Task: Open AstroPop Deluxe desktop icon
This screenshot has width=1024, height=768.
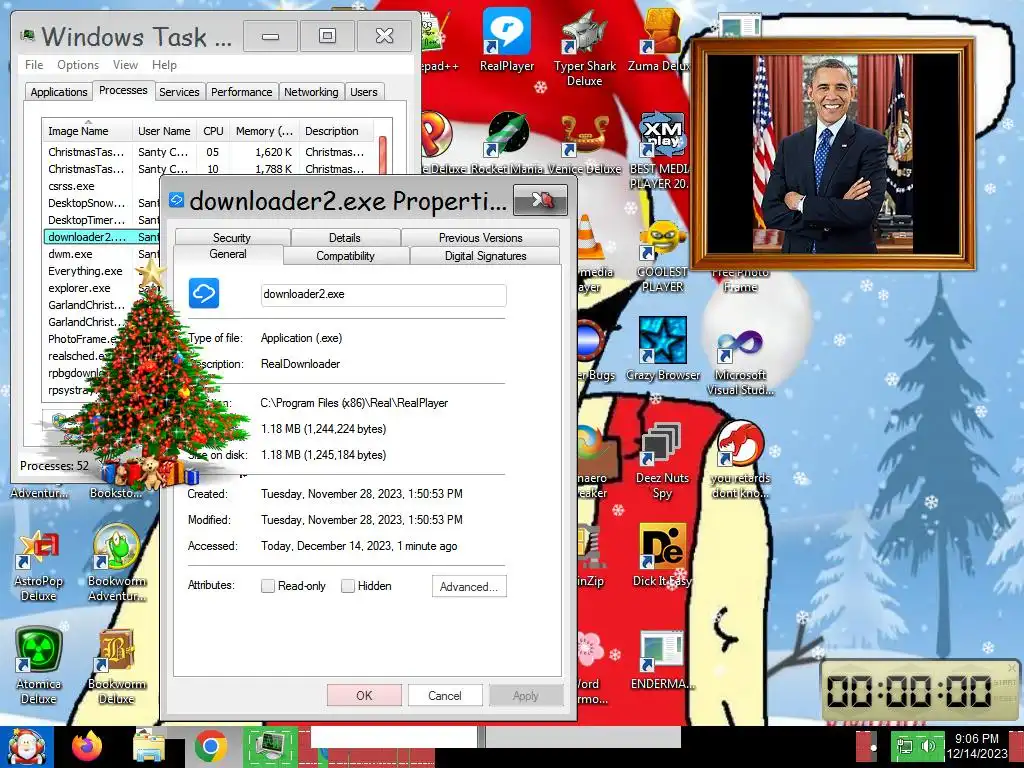Action: point(39,566)
